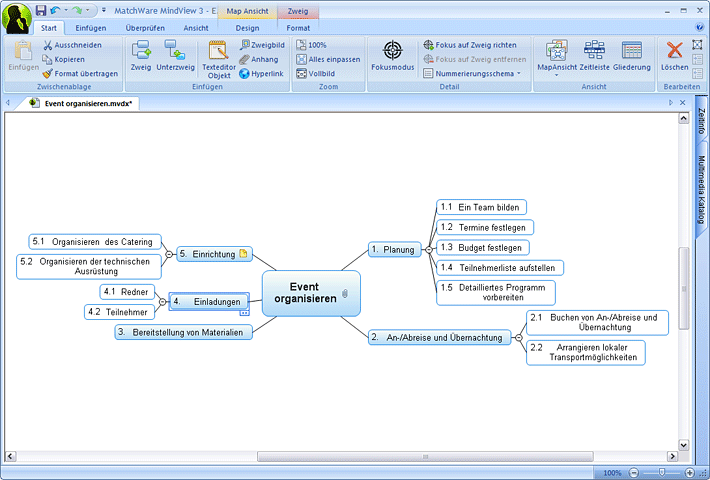Viewport: 710px width, 480px height.
Task: Insert an Unterzweig
Action: pyautogui.click(x=175, y=55)
